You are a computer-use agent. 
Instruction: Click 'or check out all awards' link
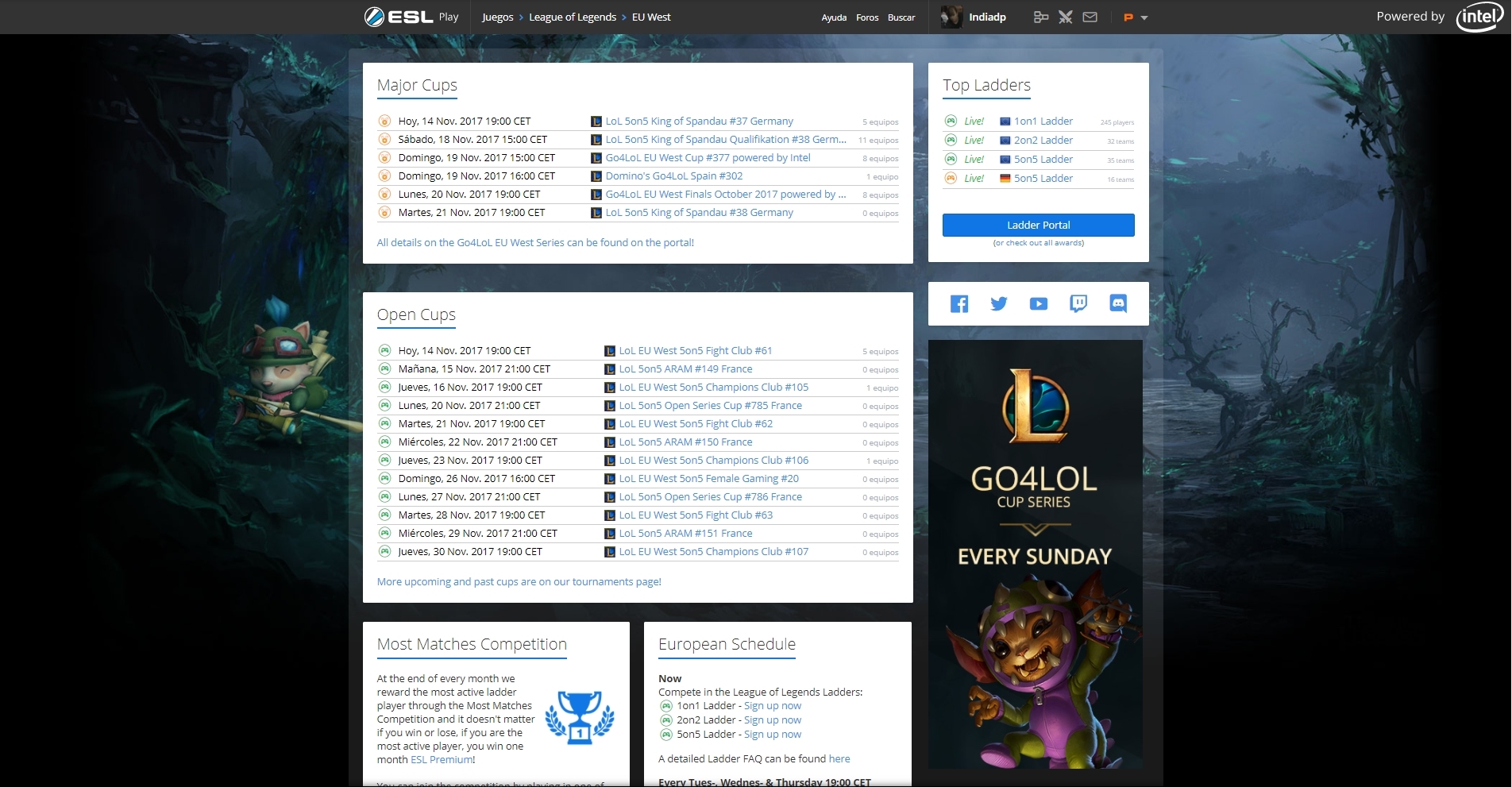pyautogui.click(x=1039, y=243)
